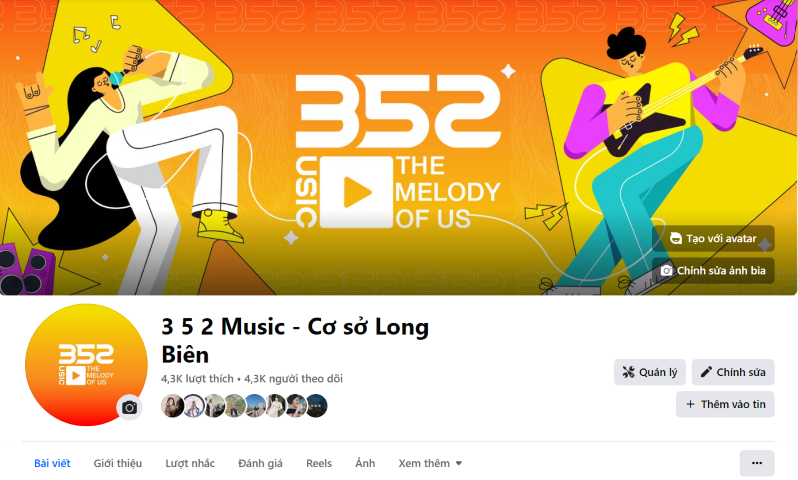The width and height of the screenshot is (798, 480).
Task: Open the Reels tab
Action: (x=319, y=463)
